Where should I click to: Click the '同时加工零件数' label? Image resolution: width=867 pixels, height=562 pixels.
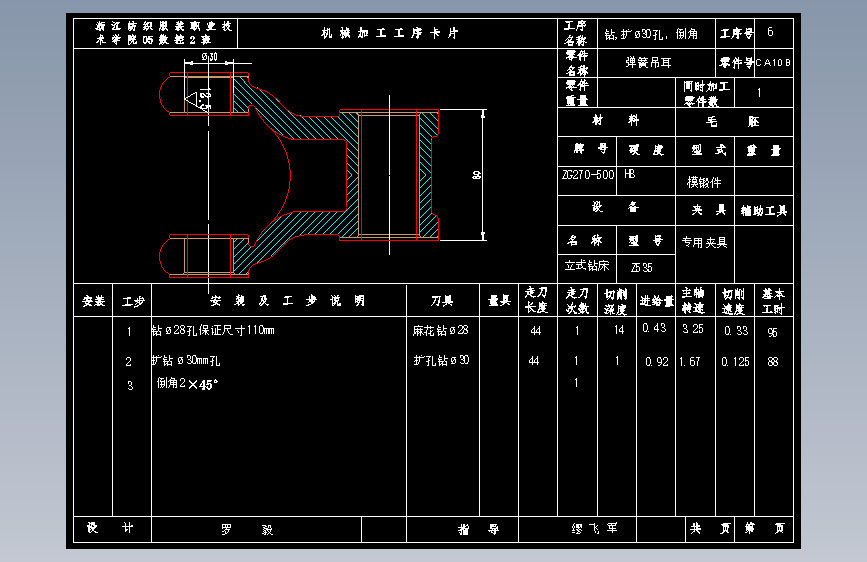(706, 93)
